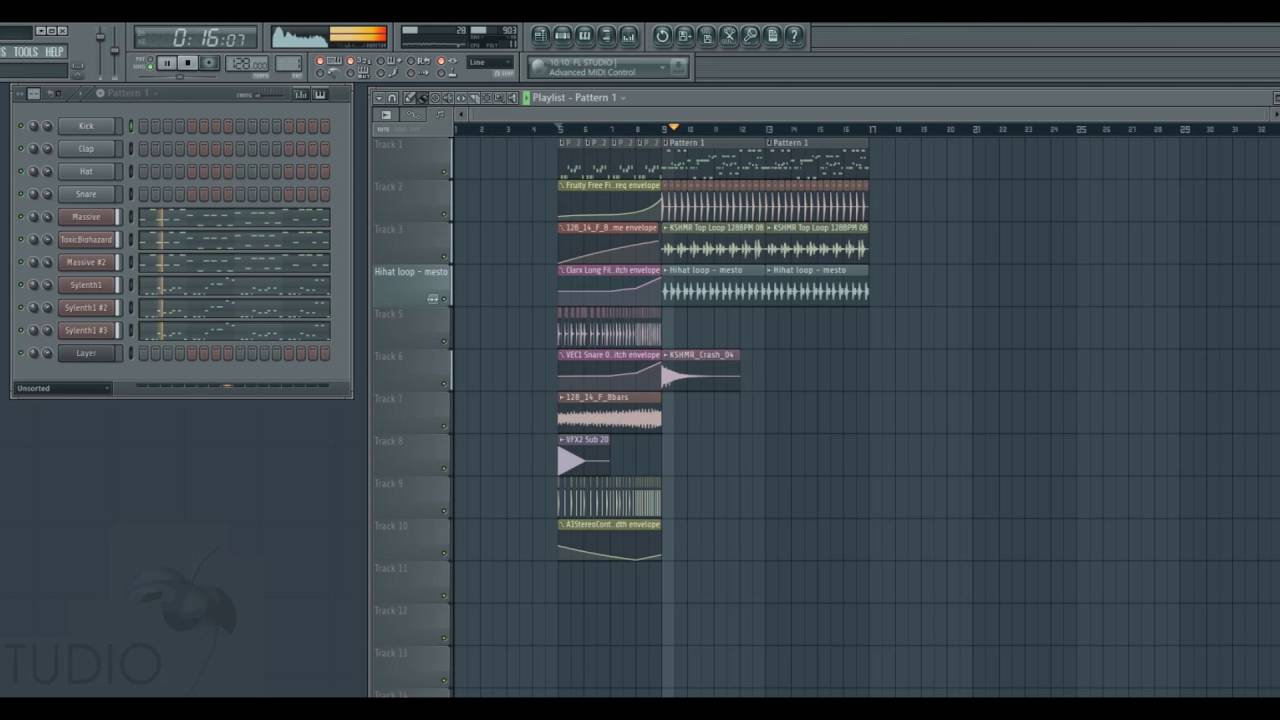Viewport: 1280px width, 720px height.
Task: Click the help question mark icon
Action: tap(794, 36)
